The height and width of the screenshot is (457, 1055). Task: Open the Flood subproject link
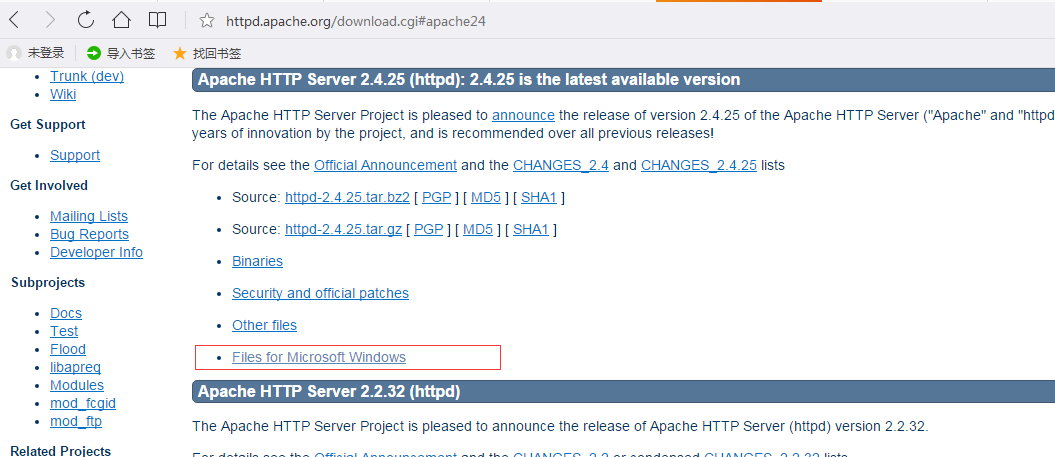[x=68, y=349]
